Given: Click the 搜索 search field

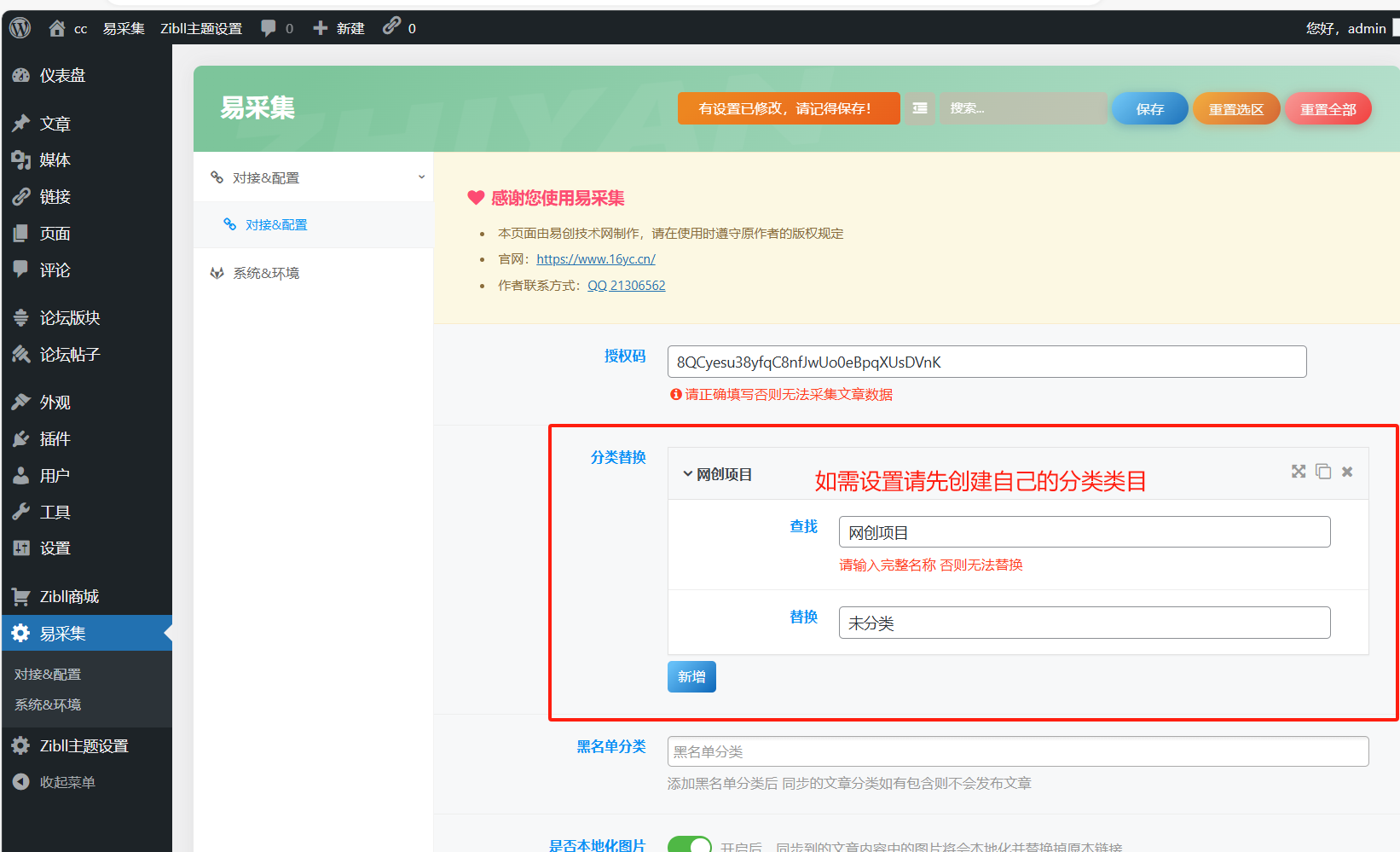Looking at the screenshot, I should click(x=1023, y=108).
